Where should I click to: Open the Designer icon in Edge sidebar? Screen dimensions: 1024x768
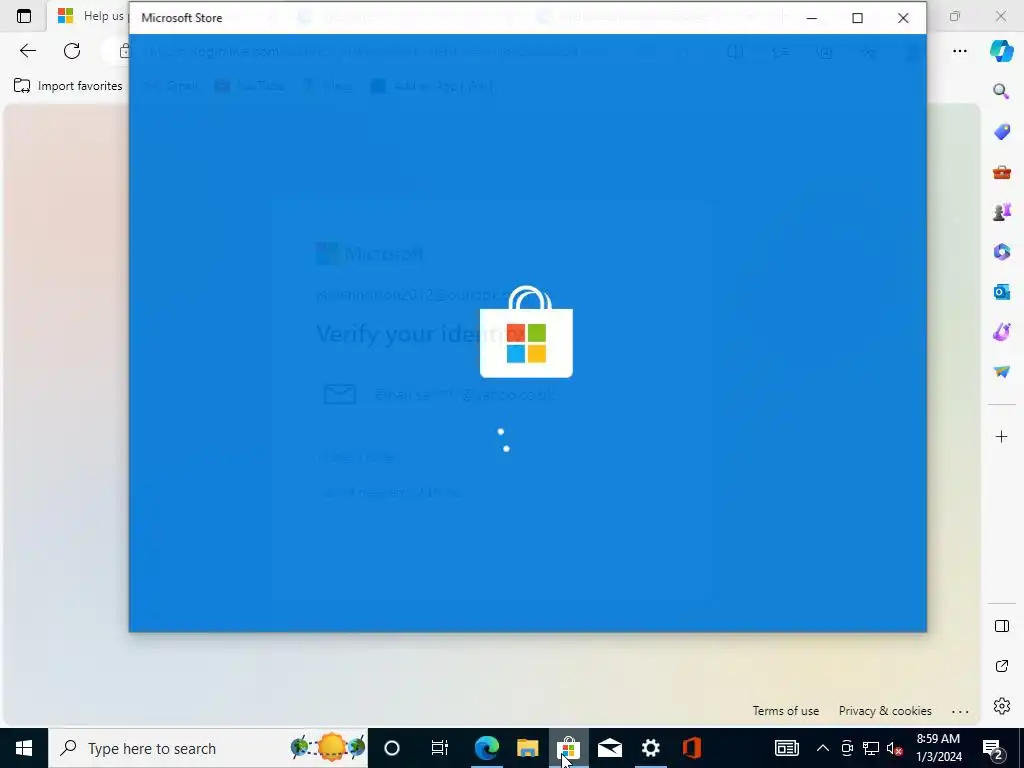[1001, 332]
